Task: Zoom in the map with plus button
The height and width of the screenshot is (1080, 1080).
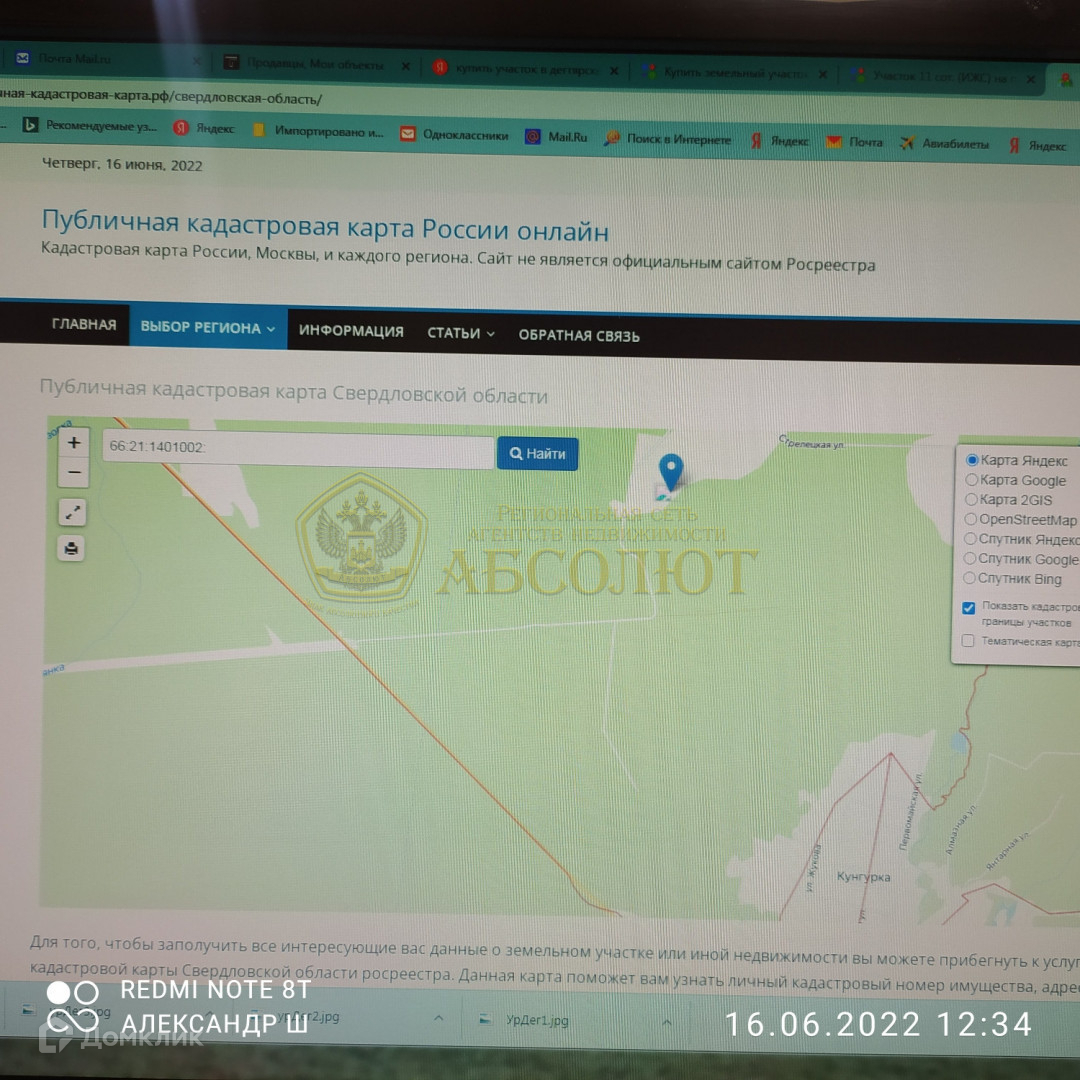Action: pyautogui.click(x=74, y=442)
